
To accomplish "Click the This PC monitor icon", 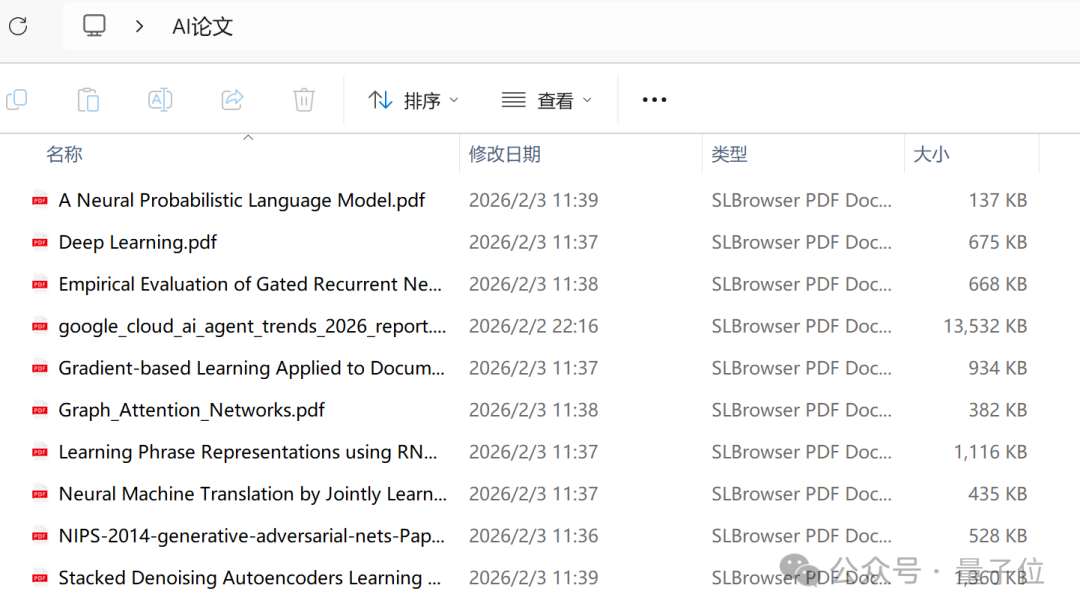I will [94, 26].
